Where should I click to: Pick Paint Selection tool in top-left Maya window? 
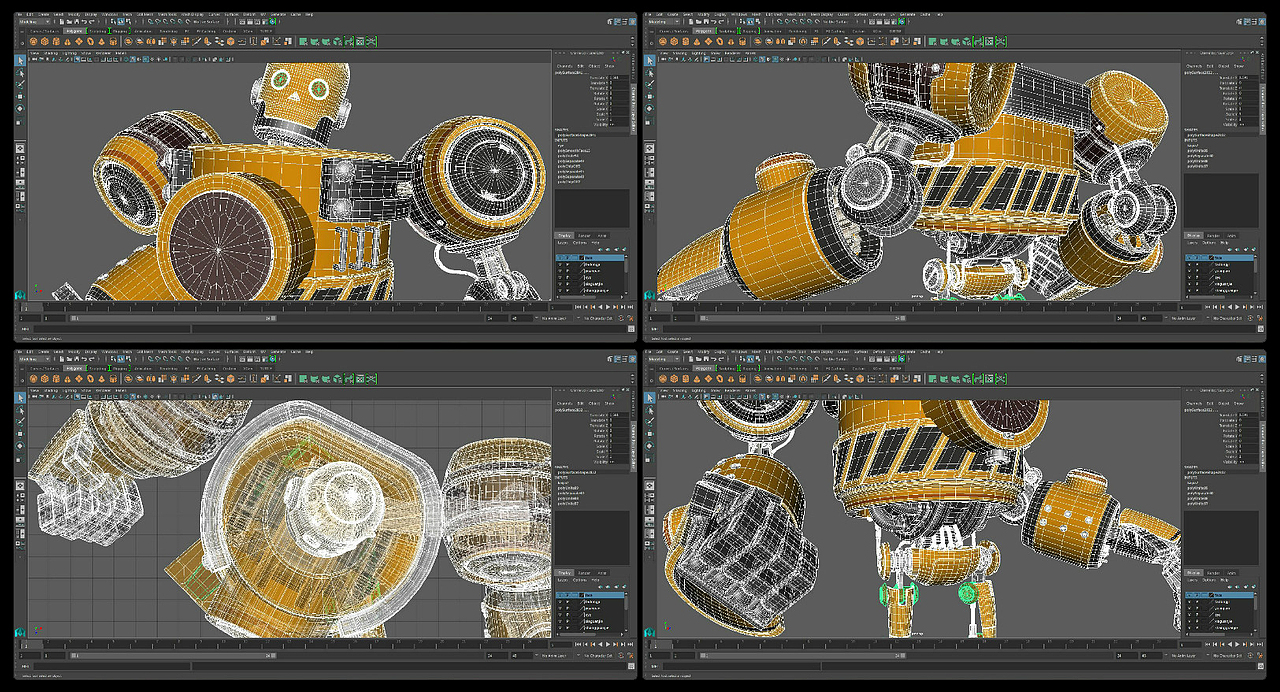point(20,84)
